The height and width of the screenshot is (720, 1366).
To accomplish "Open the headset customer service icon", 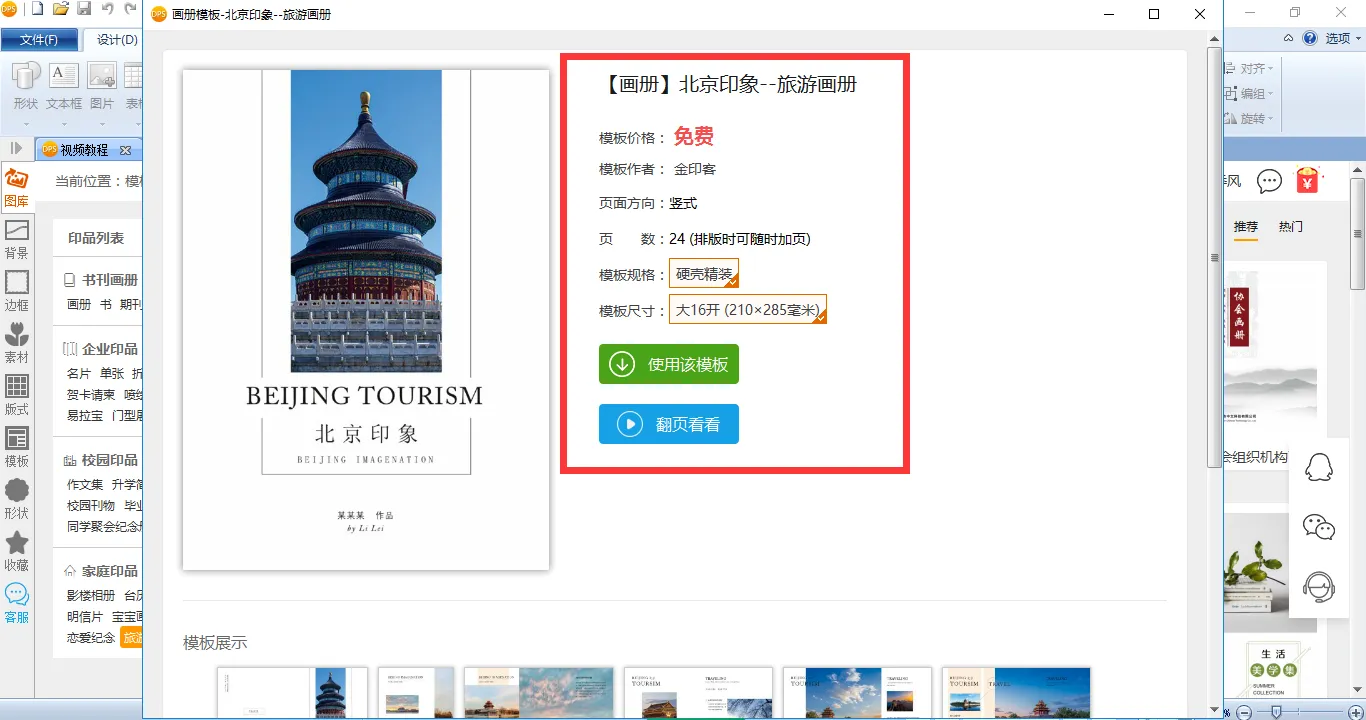I will (1320, 587).
